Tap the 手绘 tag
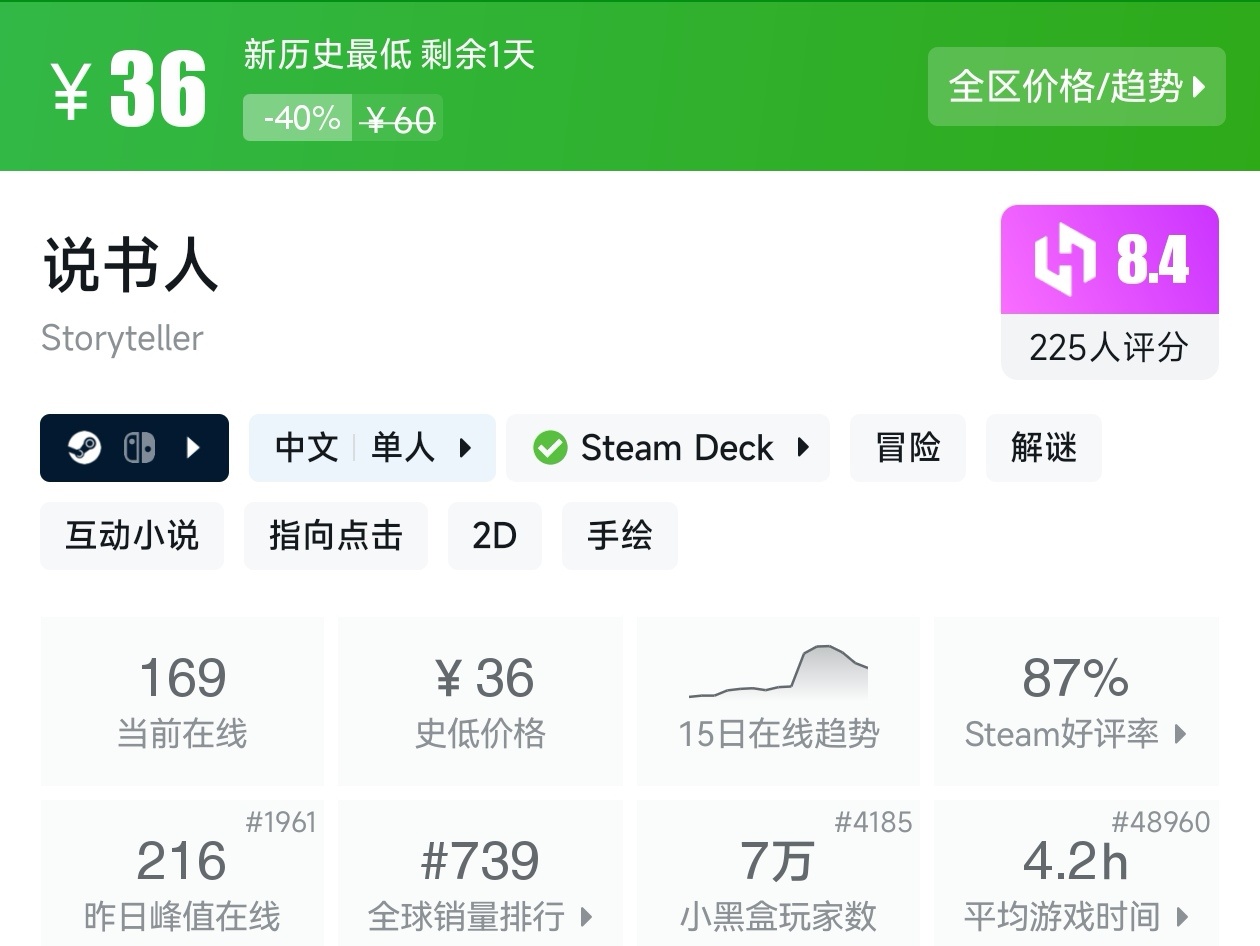 [x=619, y=536]
